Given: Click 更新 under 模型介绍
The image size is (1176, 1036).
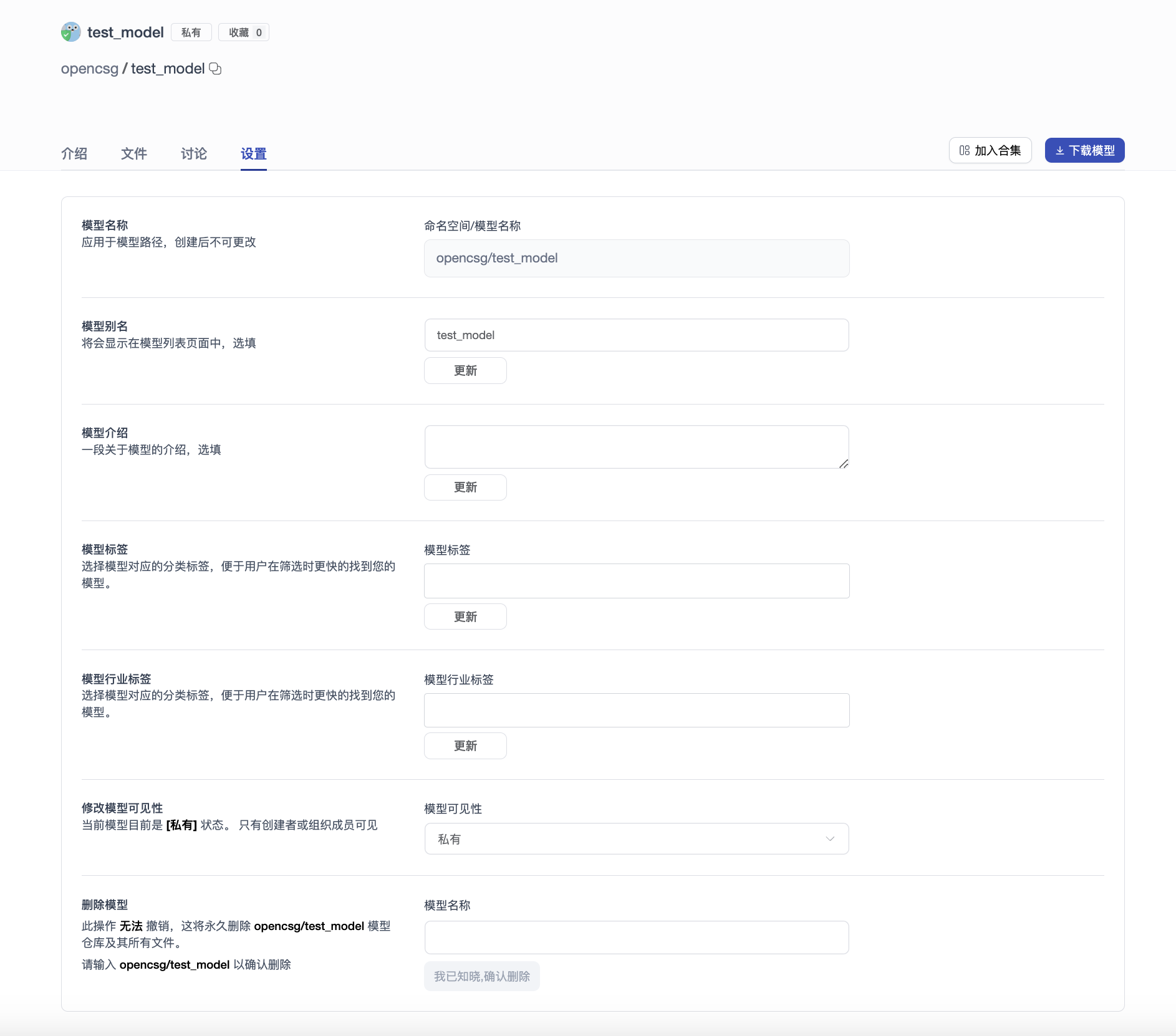Looking at the screenshot, I should [465, 487].
